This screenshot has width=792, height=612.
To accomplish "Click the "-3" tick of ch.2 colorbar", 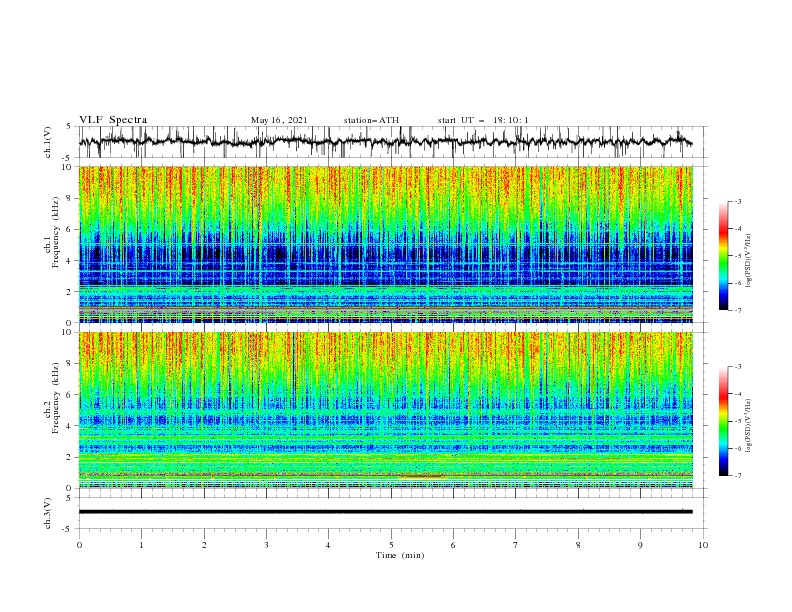I will [x=737, y=367].
